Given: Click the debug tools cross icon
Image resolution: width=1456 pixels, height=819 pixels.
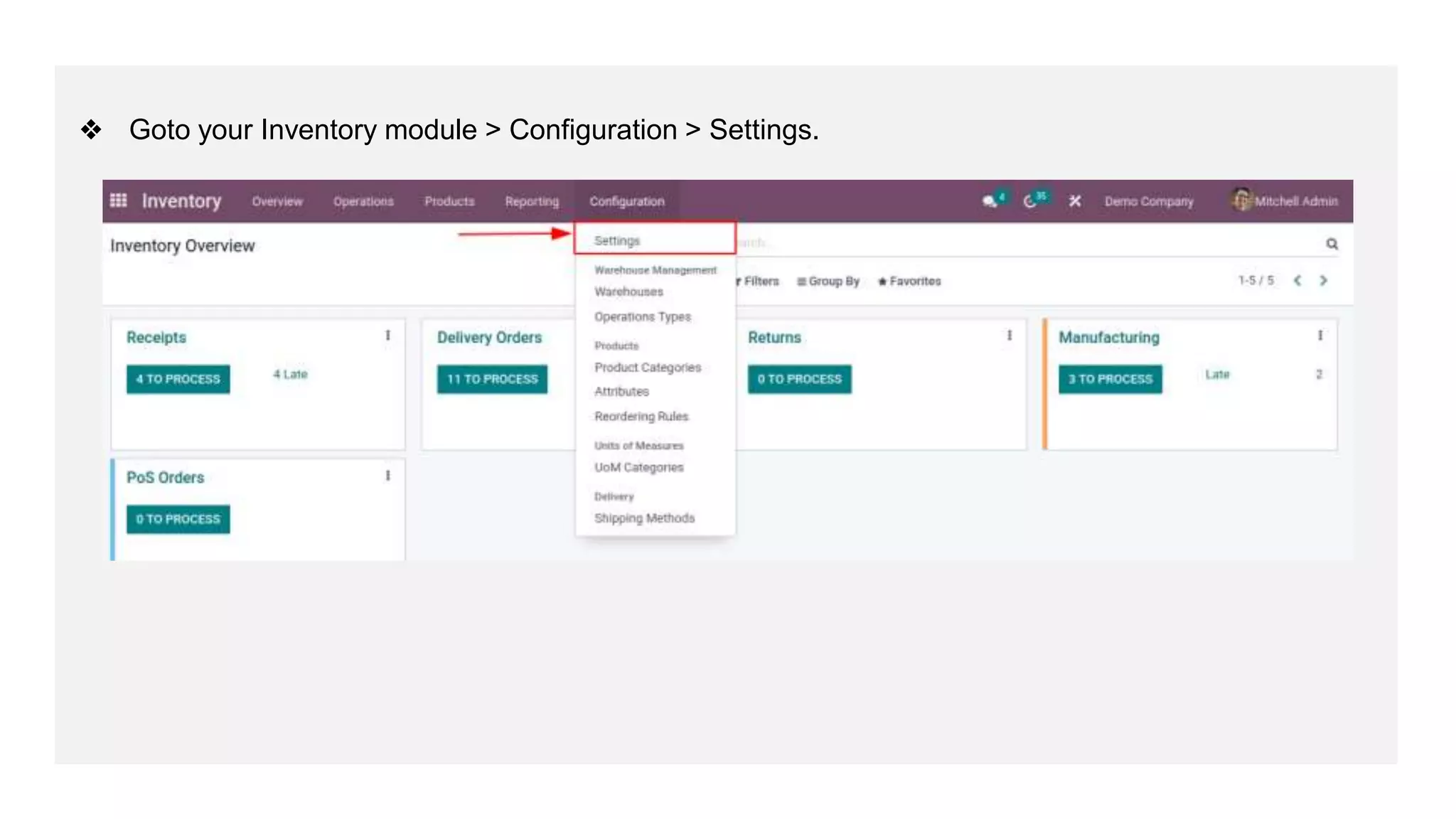Looking at the screenshot, I should [1075, 201].
